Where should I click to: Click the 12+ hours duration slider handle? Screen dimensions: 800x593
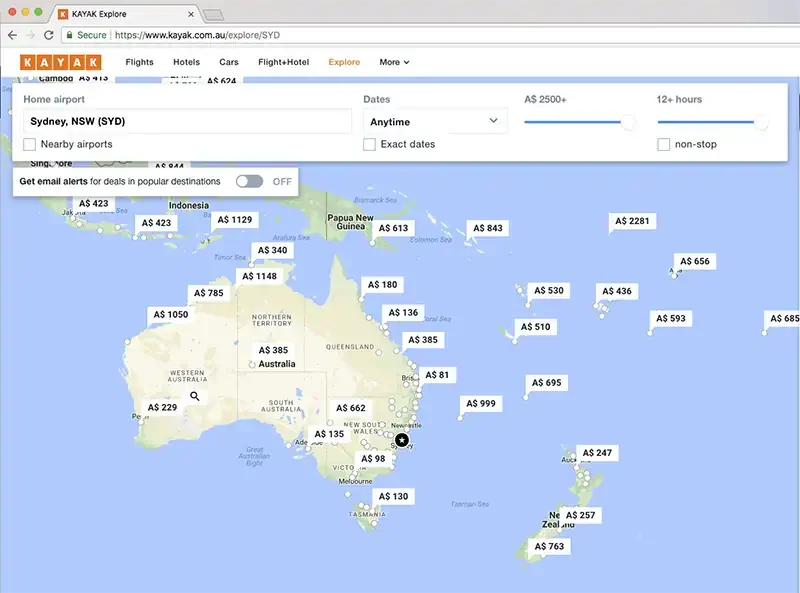761,122
